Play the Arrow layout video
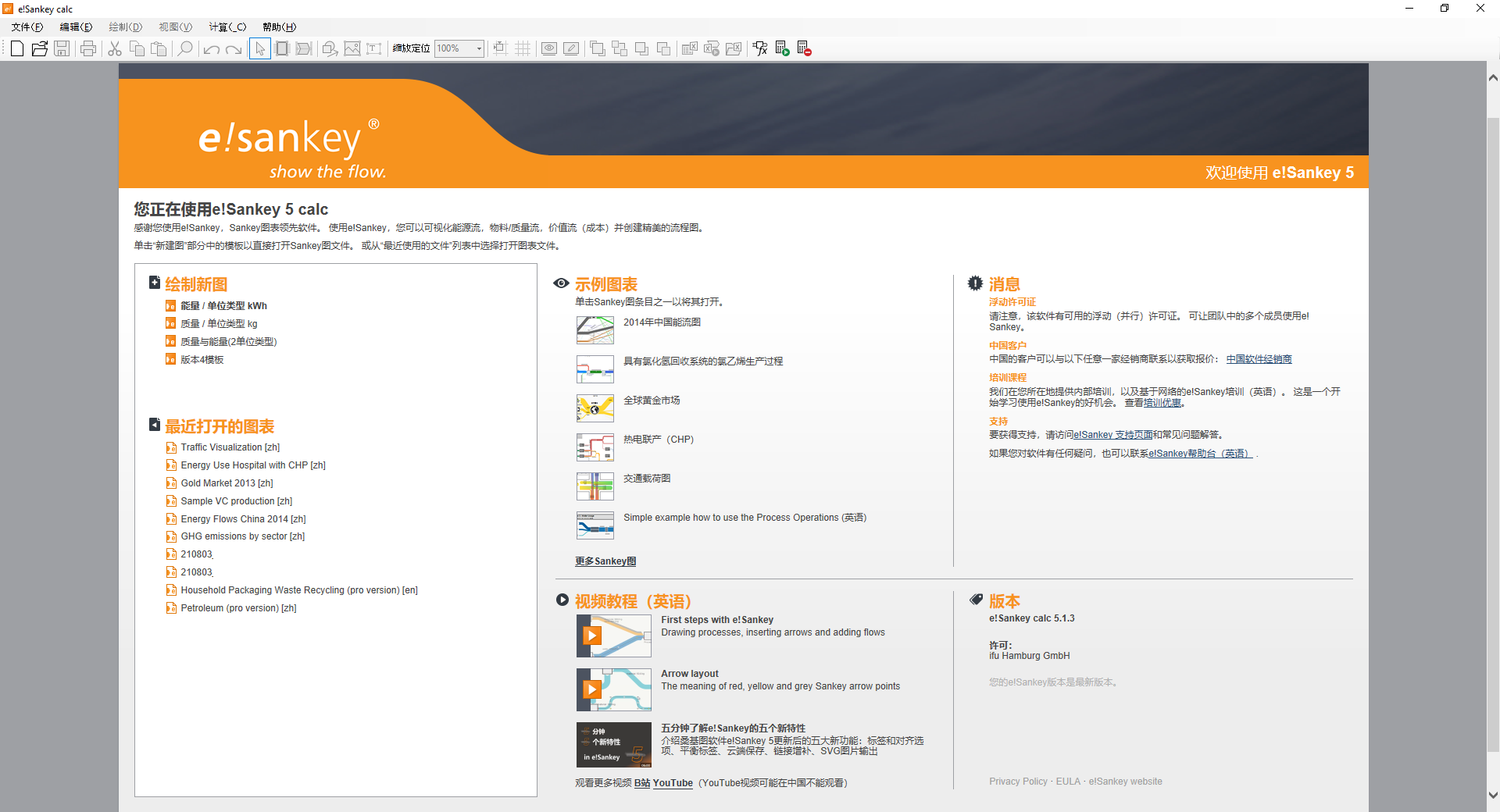 614,689
